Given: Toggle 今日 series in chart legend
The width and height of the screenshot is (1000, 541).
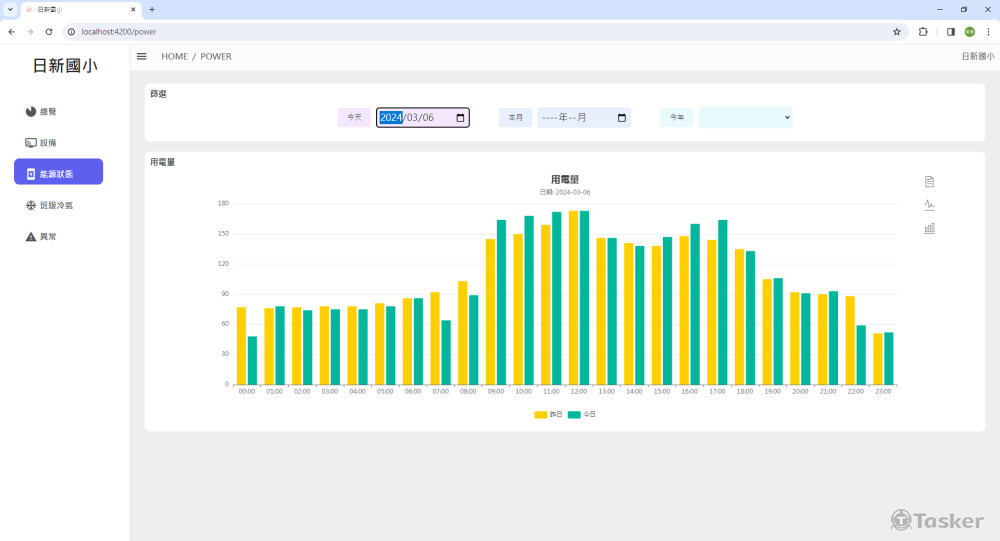Looking at the screenshot, I should pyautogui.click(x=582, y=414).
